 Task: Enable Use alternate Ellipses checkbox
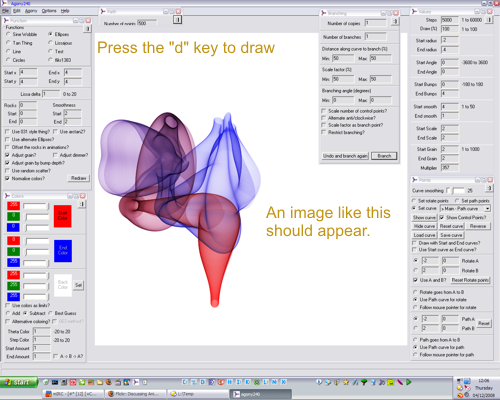pyautogui.click(x=7, y=139)
